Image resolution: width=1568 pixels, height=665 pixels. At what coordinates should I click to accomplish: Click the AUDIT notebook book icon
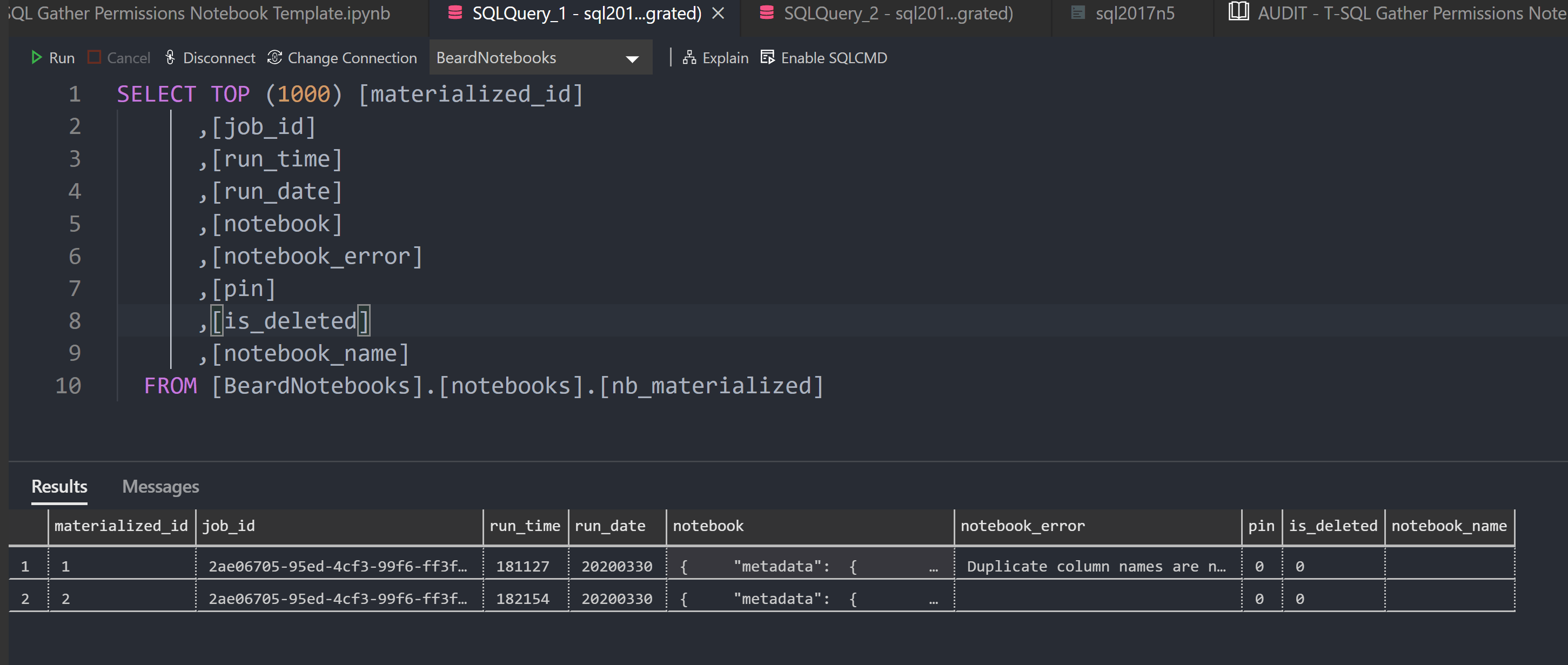[x=1238, y=12]
